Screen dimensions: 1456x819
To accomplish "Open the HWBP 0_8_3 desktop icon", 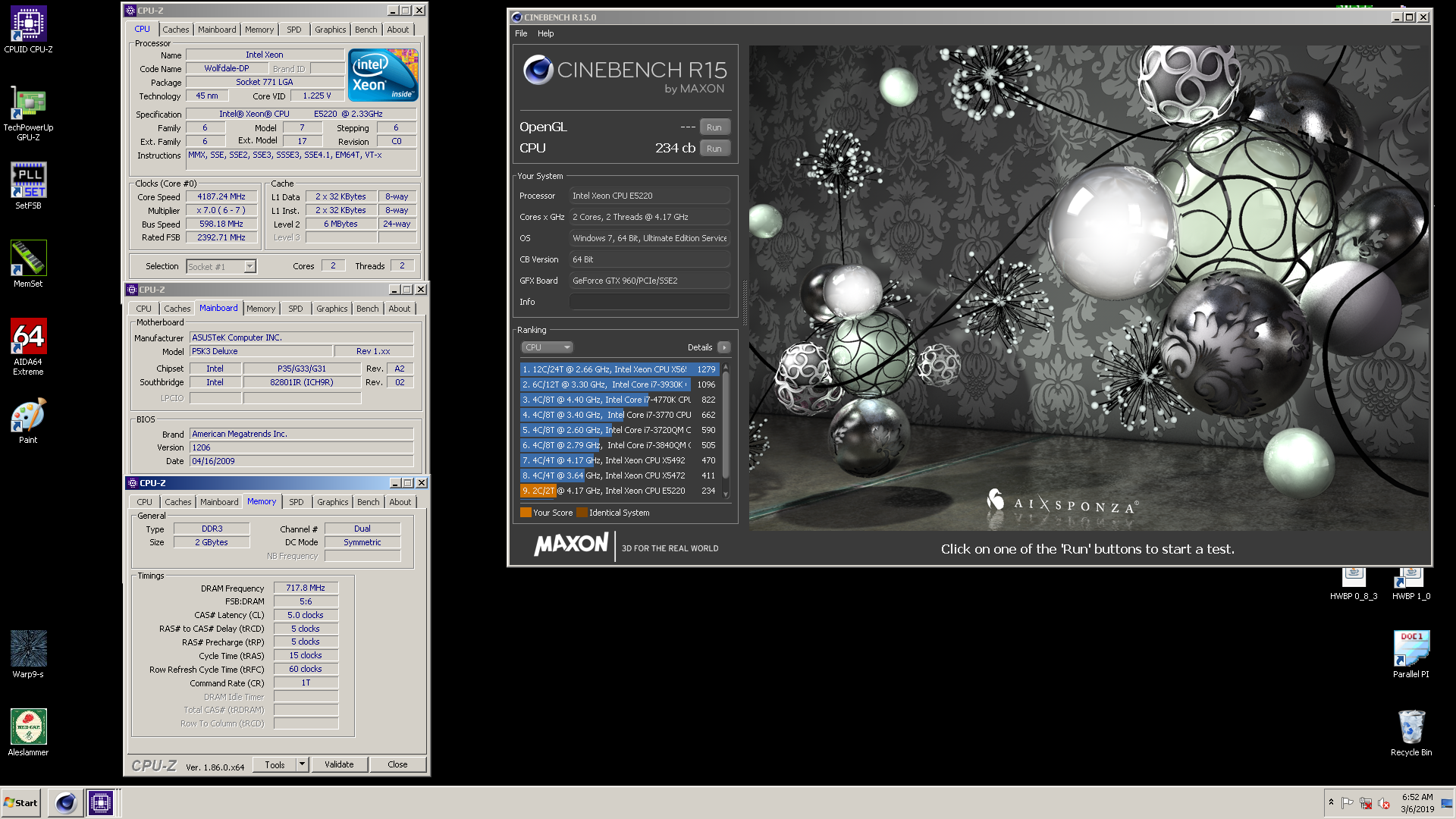I will pos(1354,584).
